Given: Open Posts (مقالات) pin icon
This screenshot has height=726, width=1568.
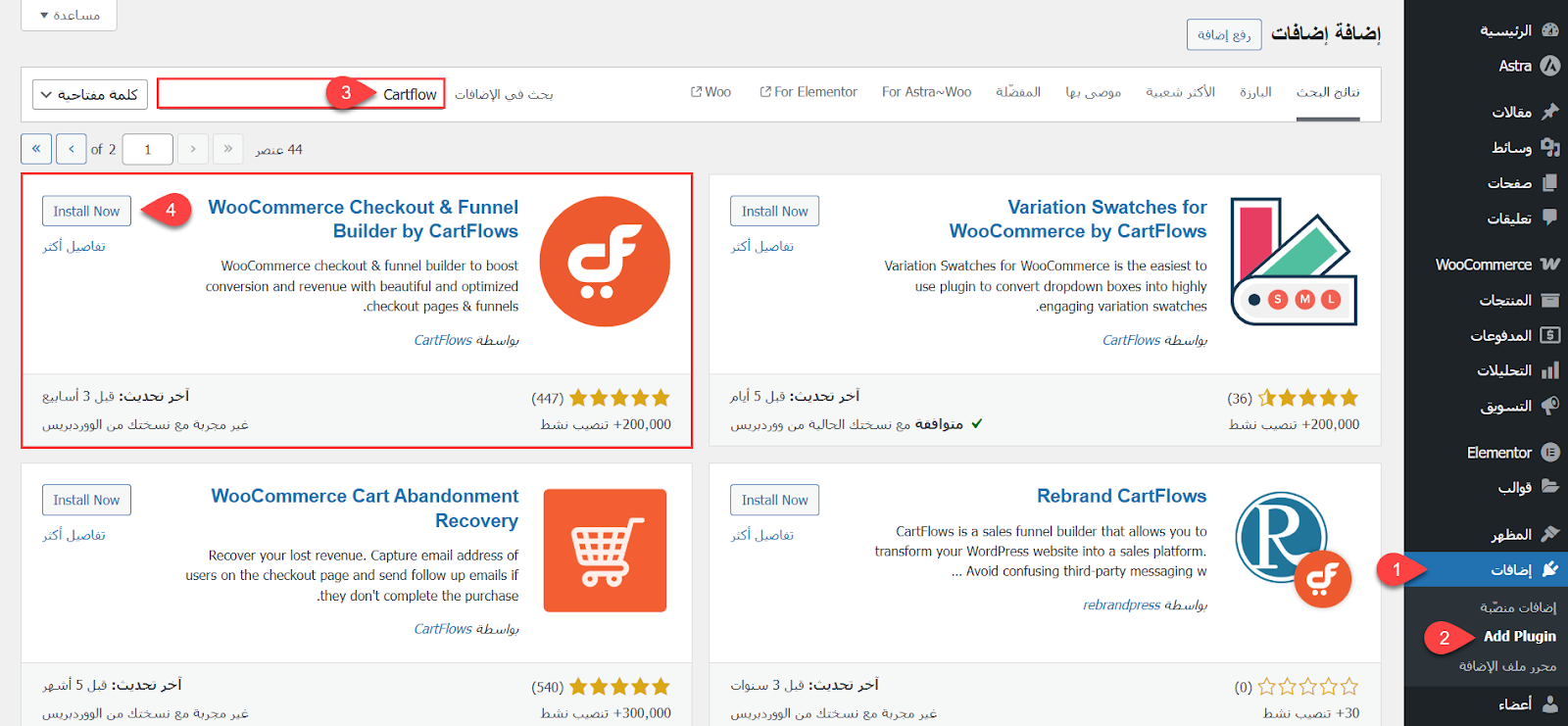Looking at the screenshot, I should click(1549, 112).
